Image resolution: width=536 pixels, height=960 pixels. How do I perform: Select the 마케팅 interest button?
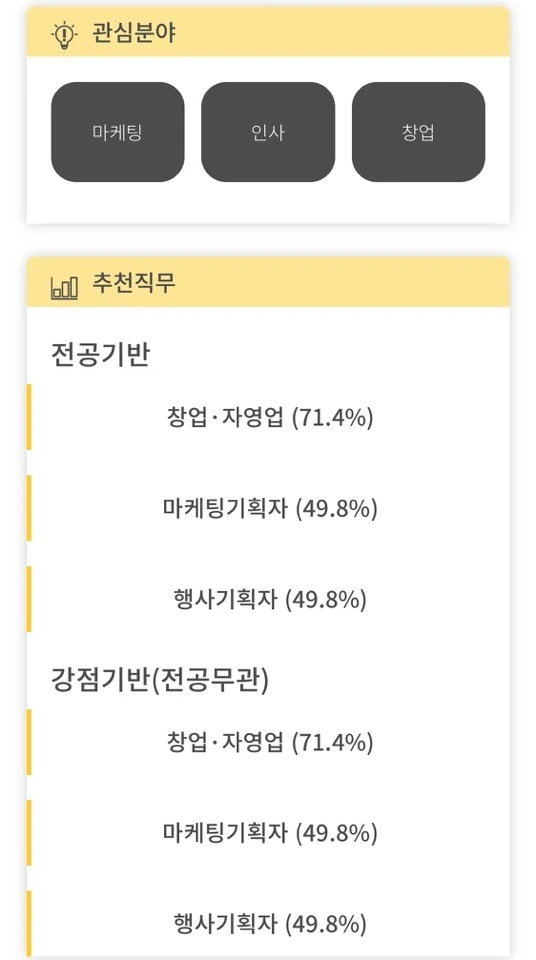tap(118, 132)
